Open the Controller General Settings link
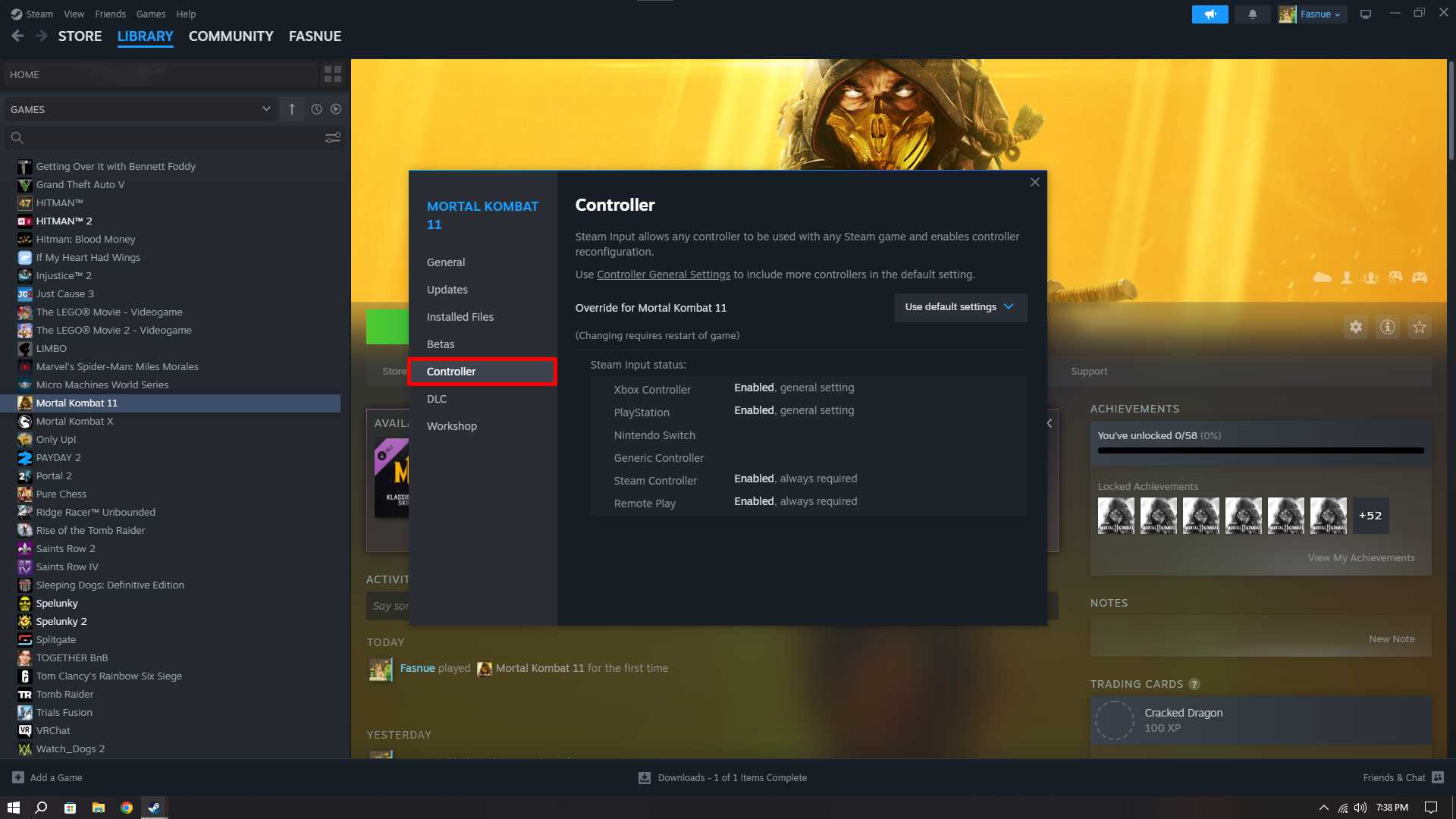 point(663,275)
